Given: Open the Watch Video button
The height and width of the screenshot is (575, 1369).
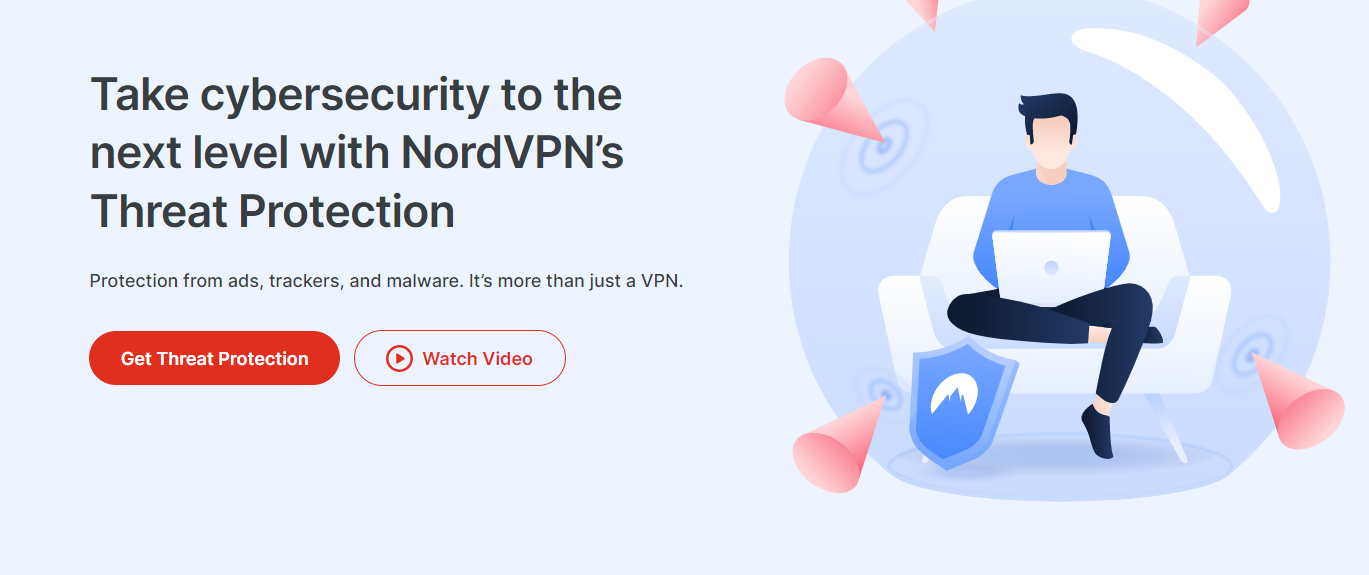Looking at the screenshot, I should pos(460,358).
